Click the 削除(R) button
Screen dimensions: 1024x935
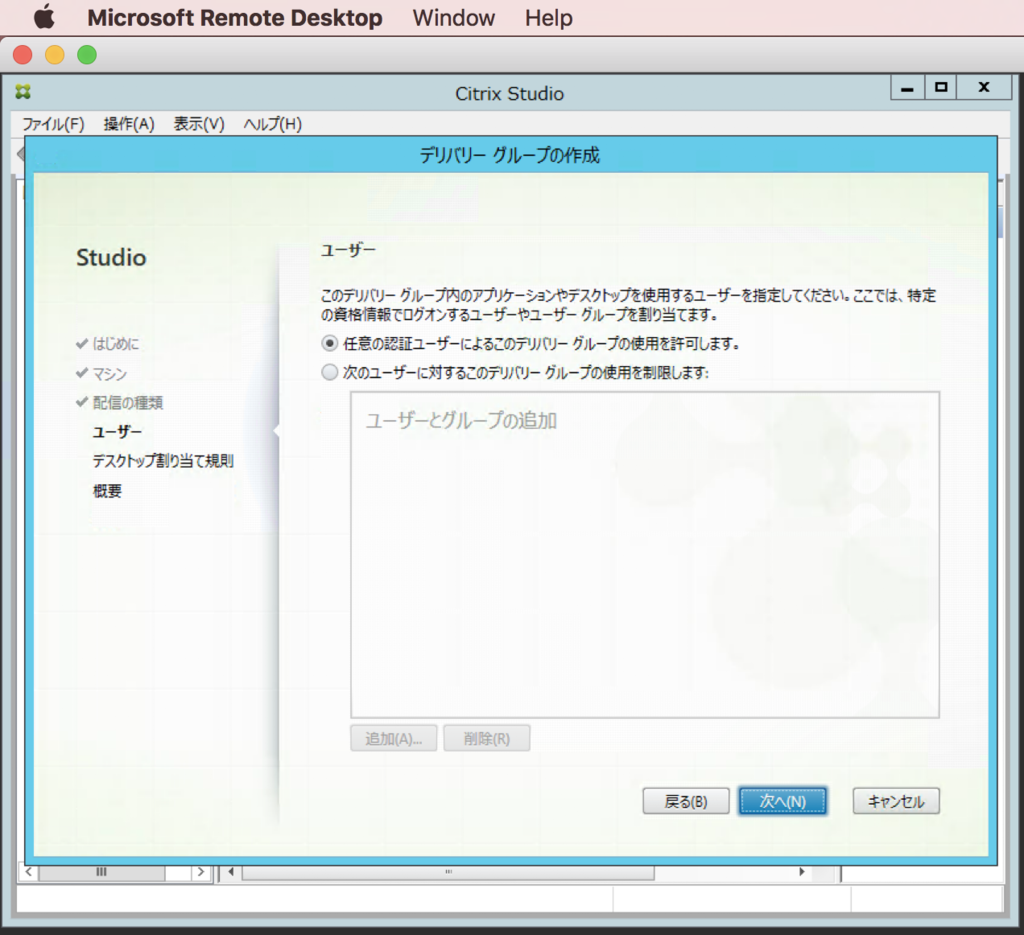pos(487,738)
